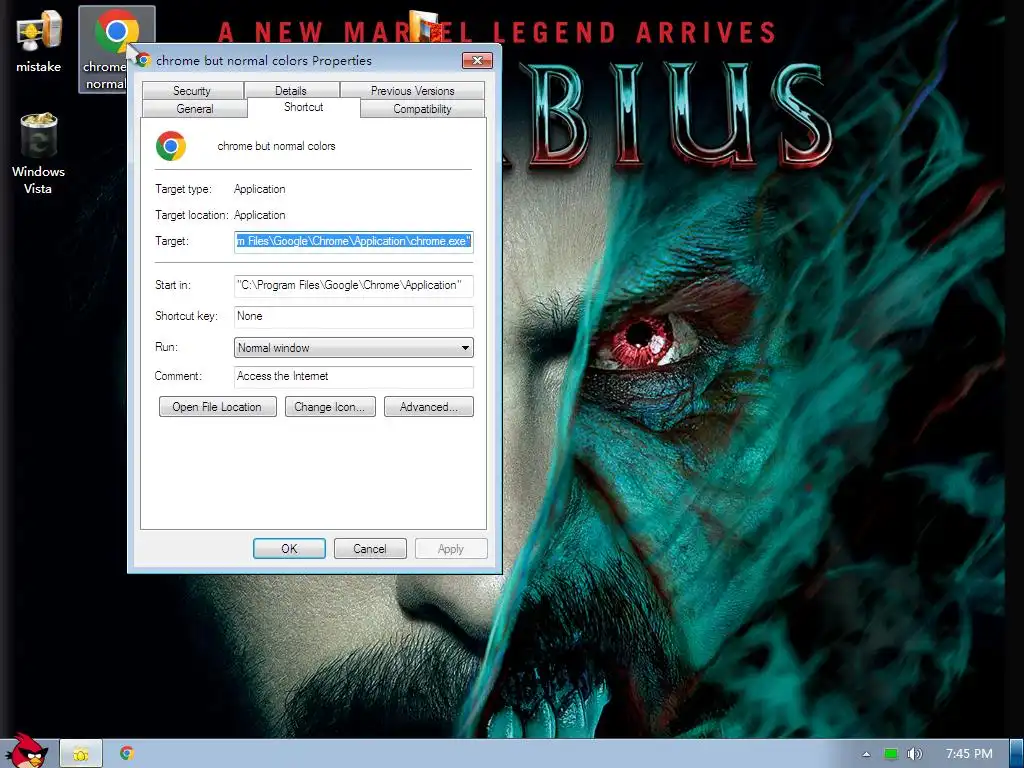Close the Properties dialog with the X

point(477,60)
